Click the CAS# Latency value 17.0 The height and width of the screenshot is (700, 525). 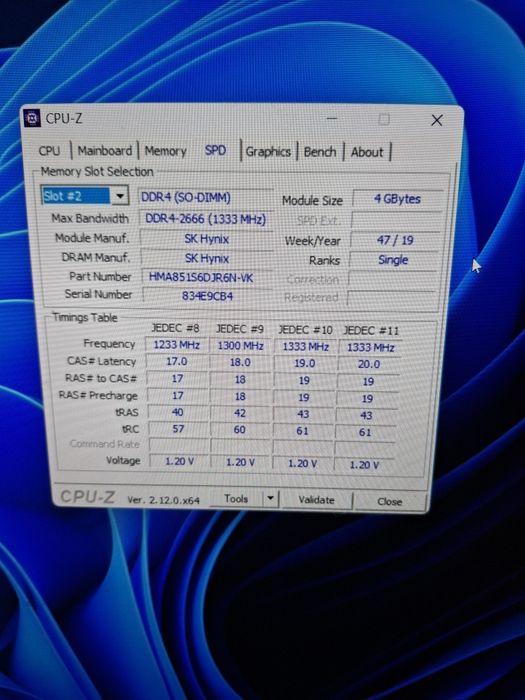coord(177,362)
